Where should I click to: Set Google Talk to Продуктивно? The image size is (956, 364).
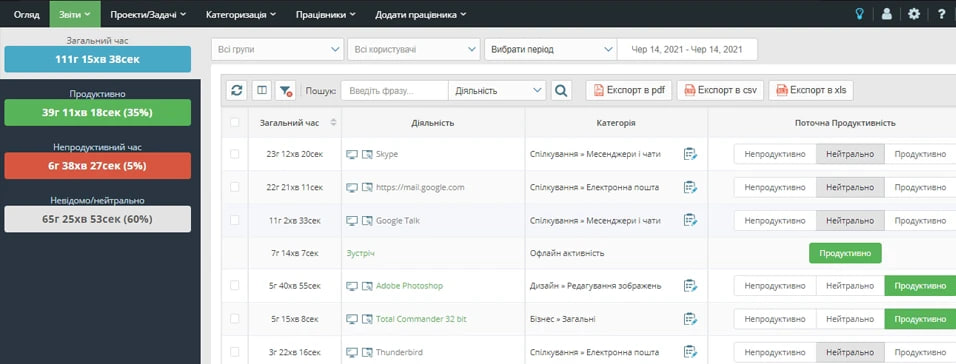[920, 220]
